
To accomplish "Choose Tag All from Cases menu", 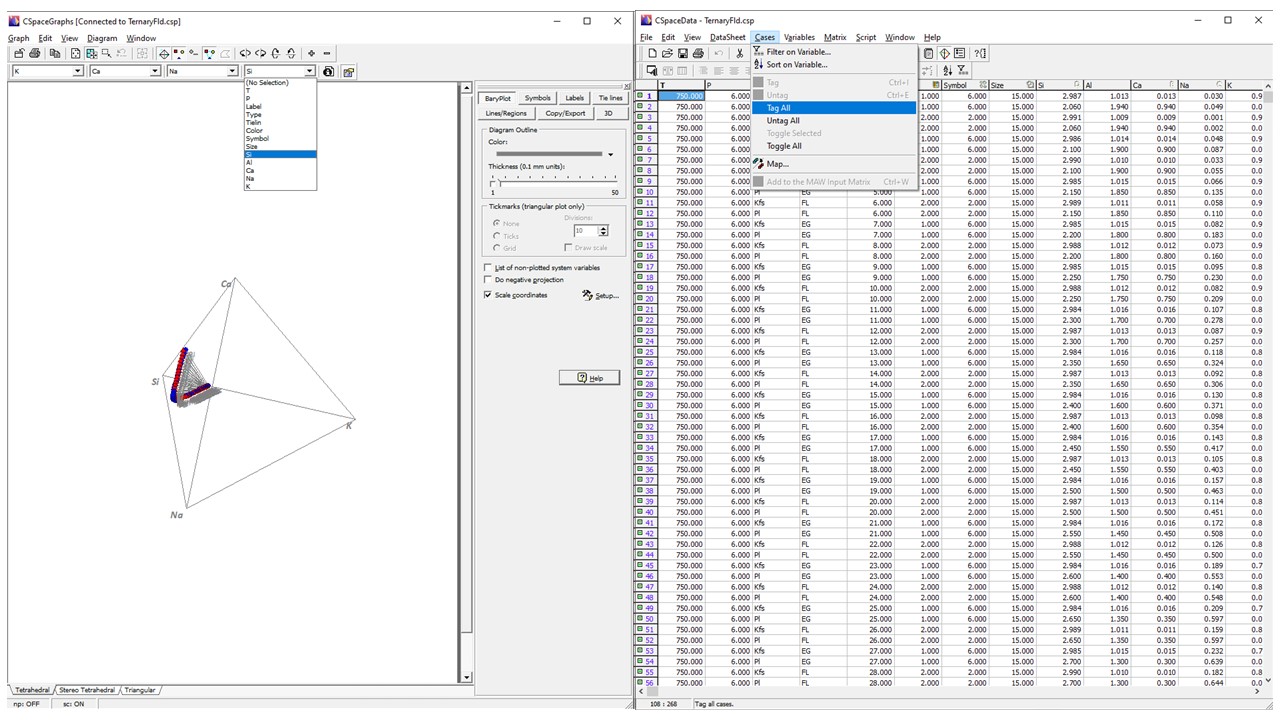I will pos(778,108).
